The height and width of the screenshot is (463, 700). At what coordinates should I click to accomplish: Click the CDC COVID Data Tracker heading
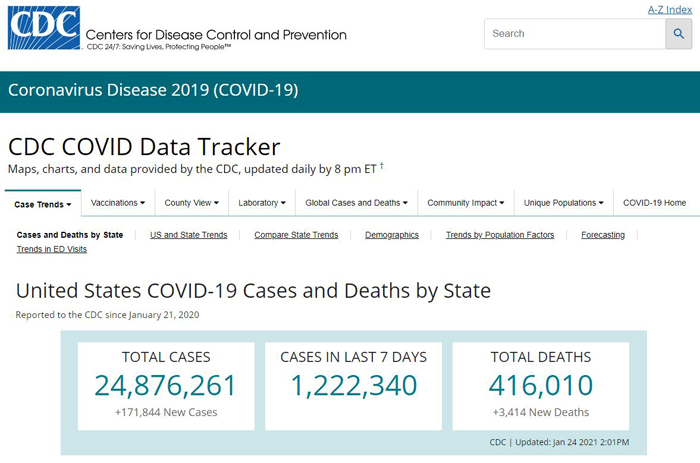coord(144,147)
